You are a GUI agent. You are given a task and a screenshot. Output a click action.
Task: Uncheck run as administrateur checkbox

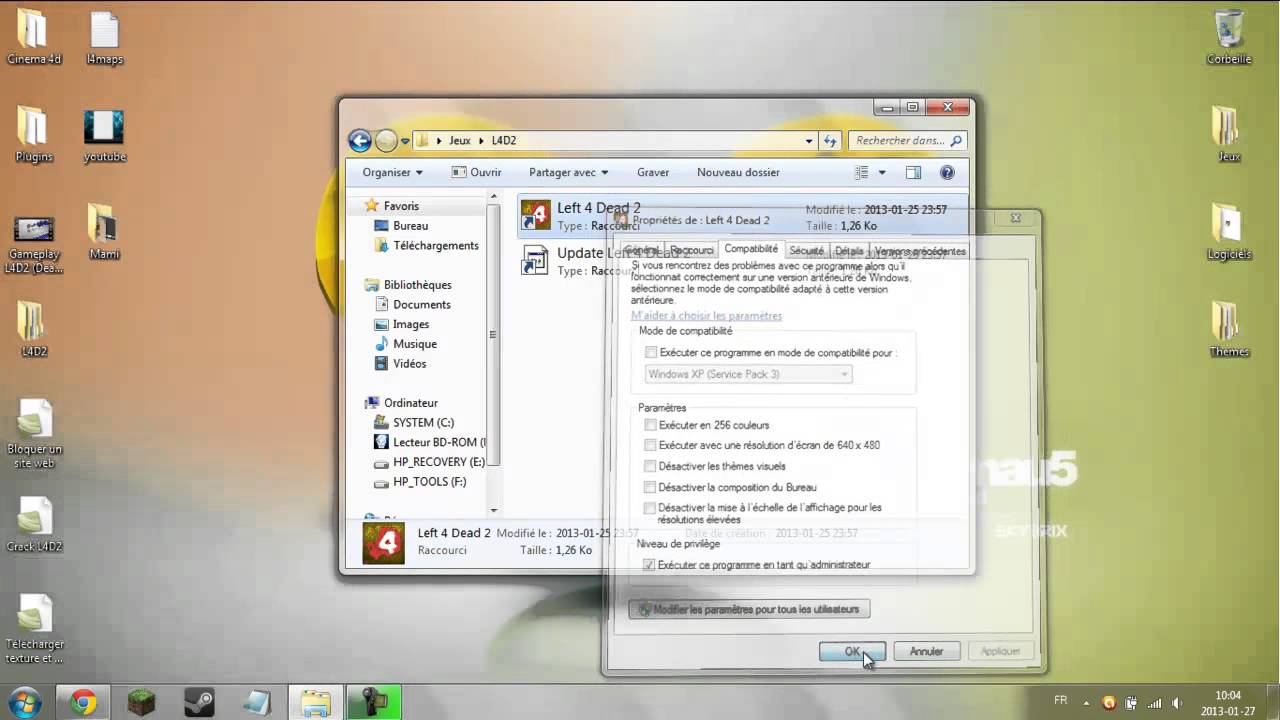click(649, 565)
